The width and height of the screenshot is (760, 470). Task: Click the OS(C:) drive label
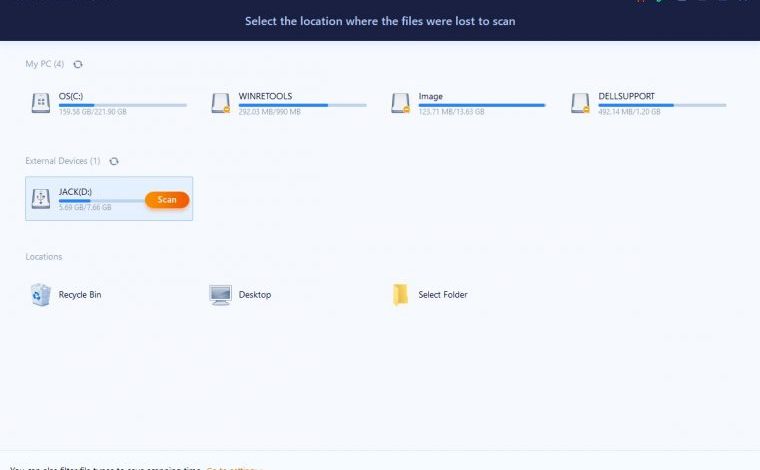tap(71, 96)
